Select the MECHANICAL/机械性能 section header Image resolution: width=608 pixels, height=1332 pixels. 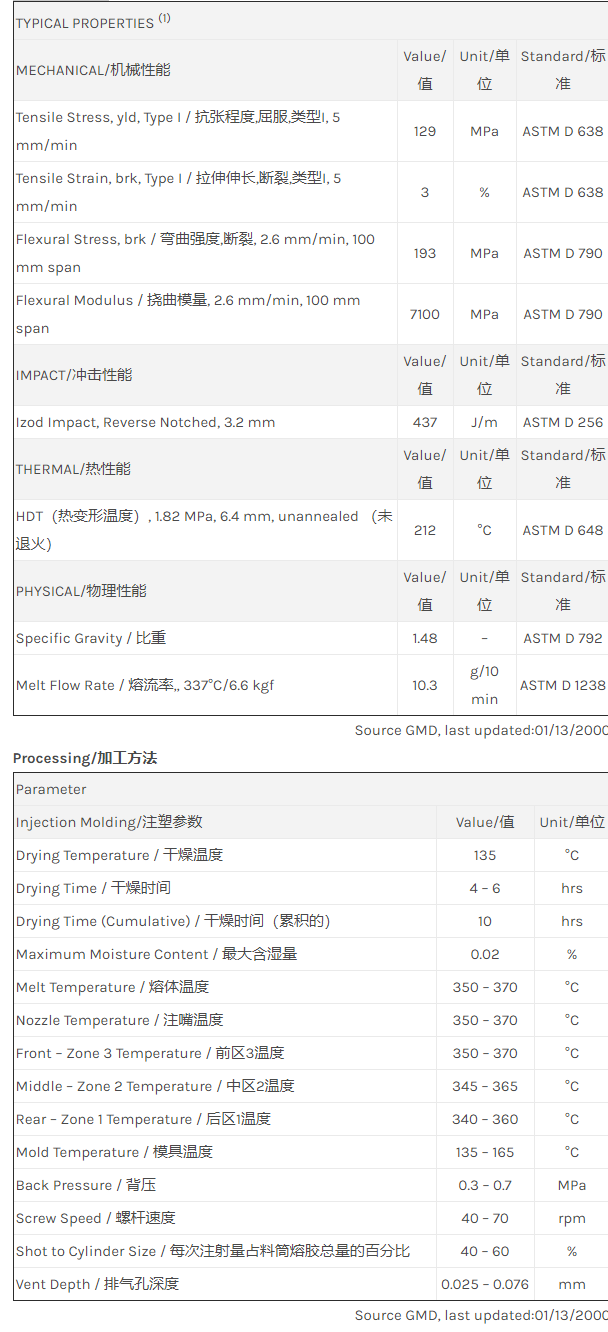point(93,70)
